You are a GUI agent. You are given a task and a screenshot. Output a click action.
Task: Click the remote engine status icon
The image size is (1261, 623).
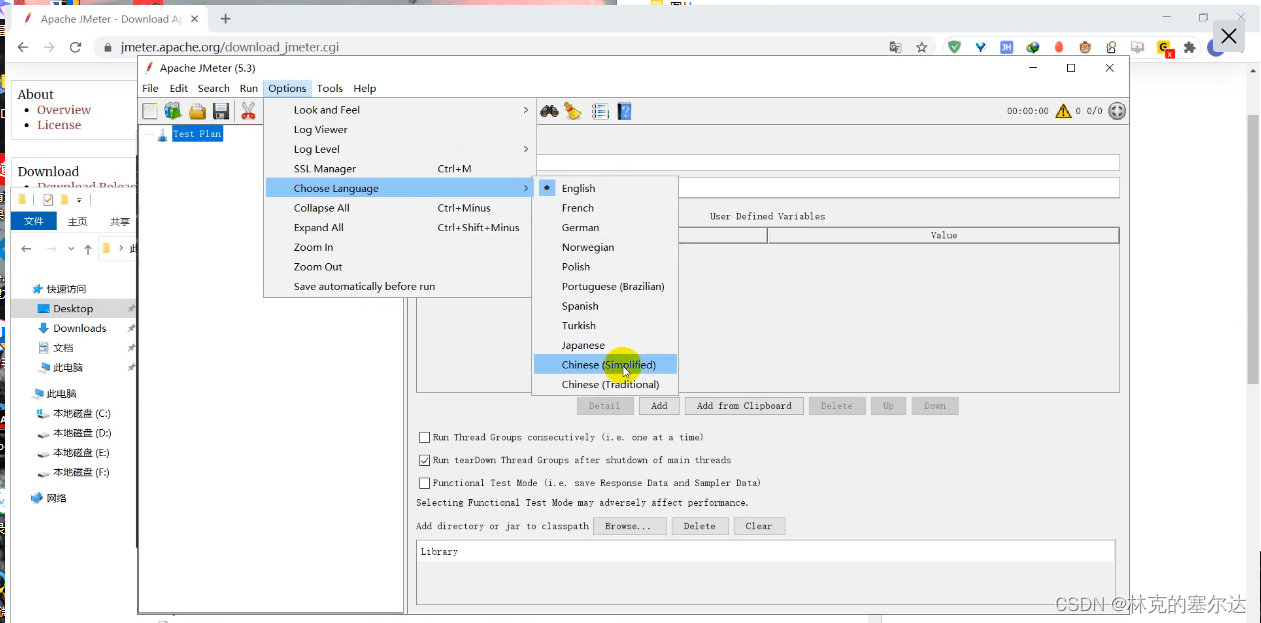[x=1117, y=111]
